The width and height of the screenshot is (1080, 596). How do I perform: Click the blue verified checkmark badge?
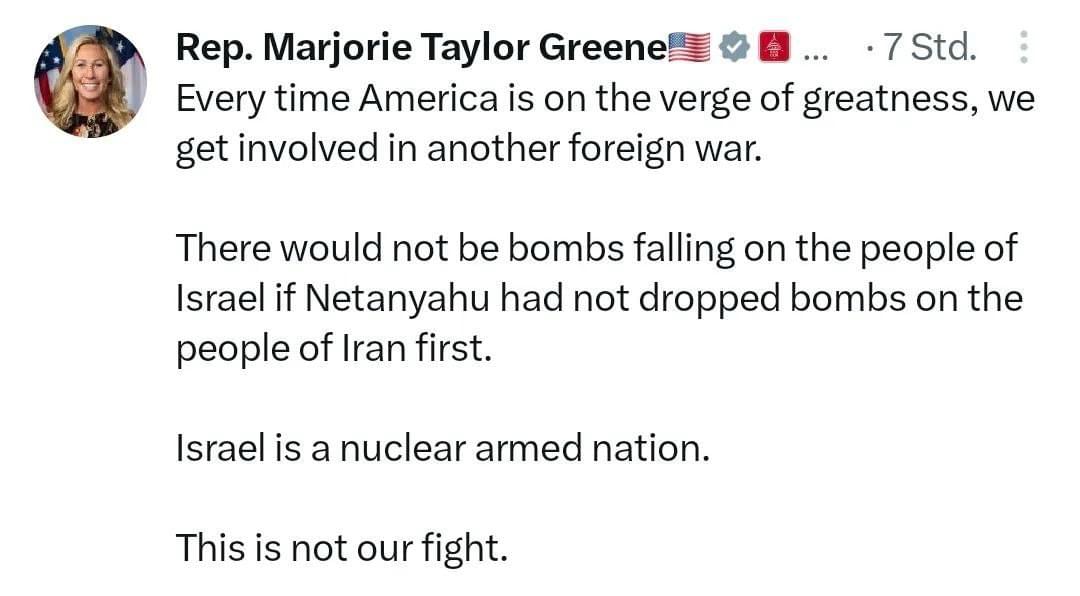point(734,47)
